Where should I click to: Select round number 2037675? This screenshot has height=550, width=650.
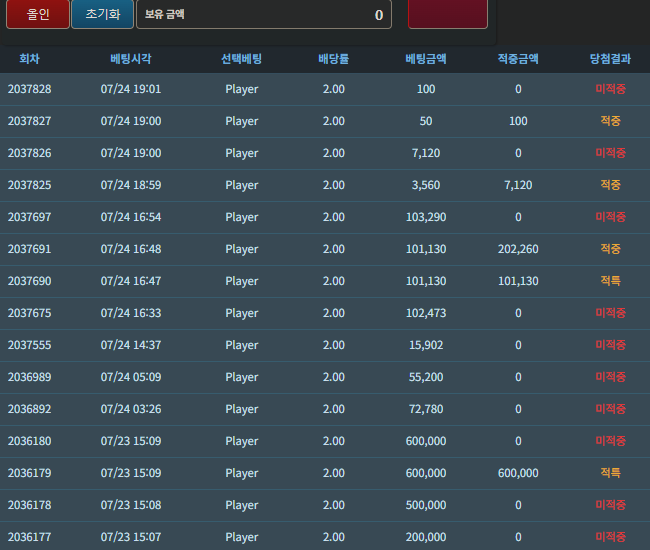tap(29, 313)
